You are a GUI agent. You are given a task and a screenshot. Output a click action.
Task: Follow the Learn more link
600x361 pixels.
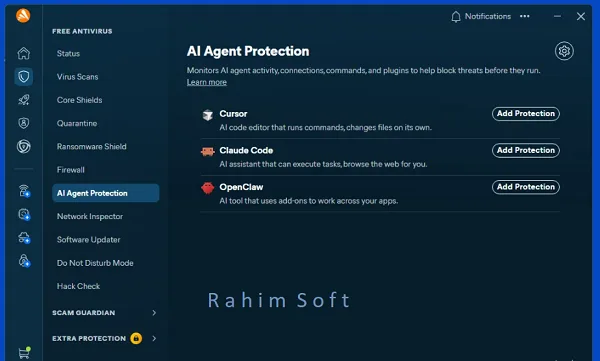(x=207, y=82)
